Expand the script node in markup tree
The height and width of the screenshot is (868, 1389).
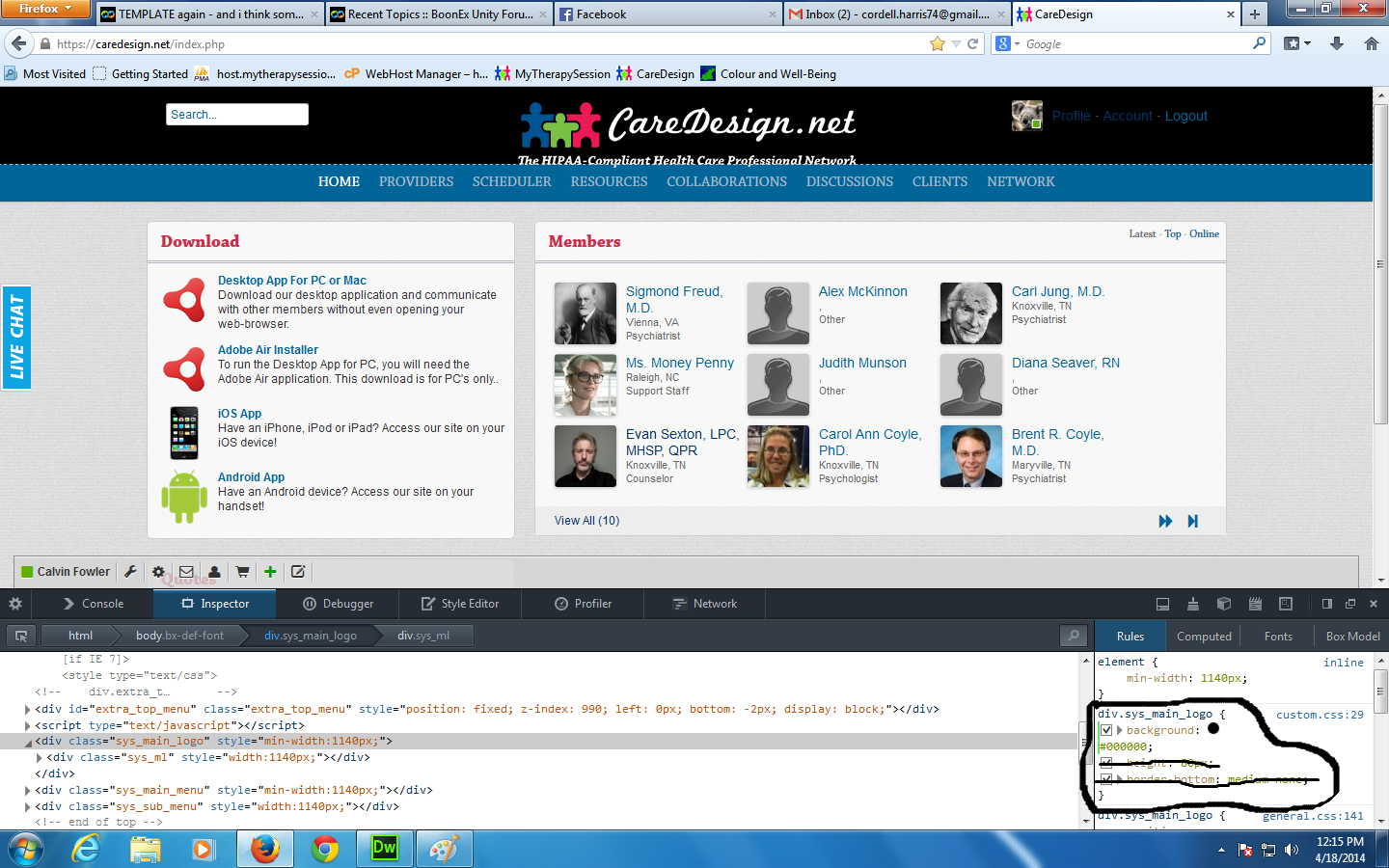tap(28, 725)
